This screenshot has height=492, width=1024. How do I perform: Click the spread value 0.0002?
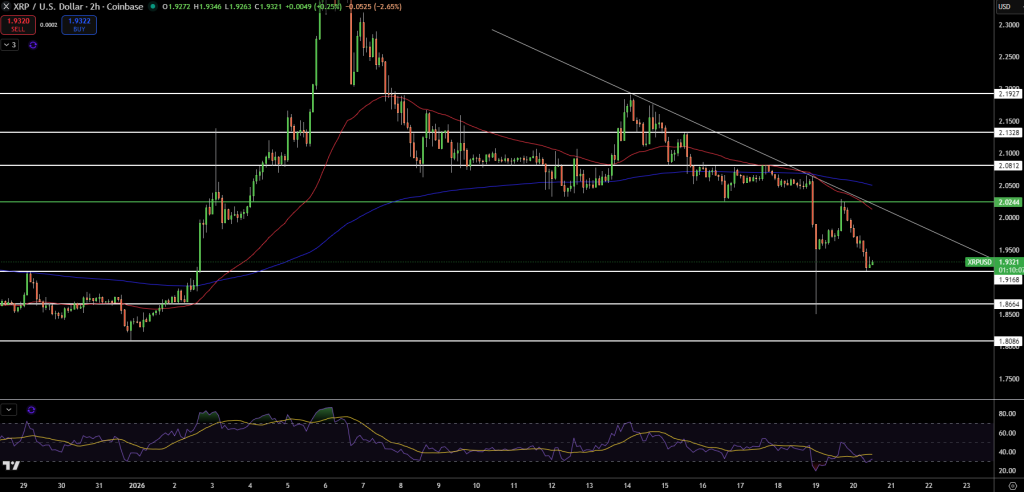click(x=48, y=25)
